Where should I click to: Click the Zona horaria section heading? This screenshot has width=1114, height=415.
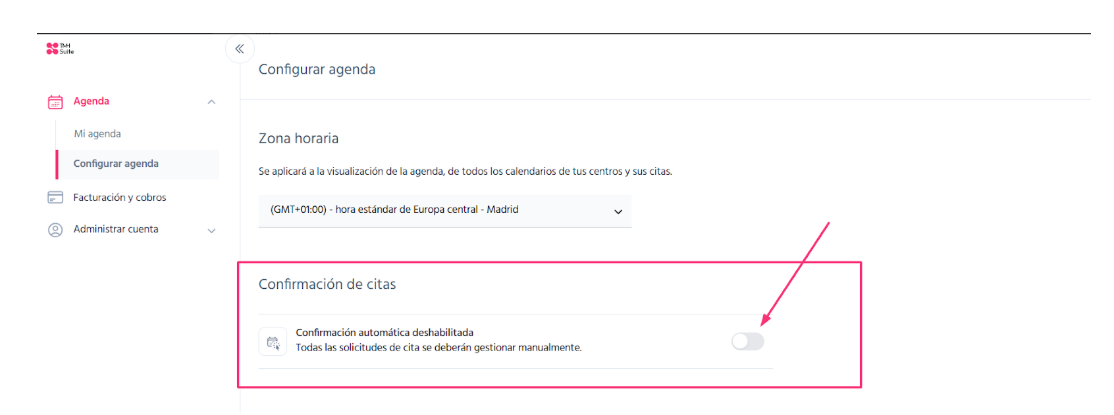click(x=298, y=138)
